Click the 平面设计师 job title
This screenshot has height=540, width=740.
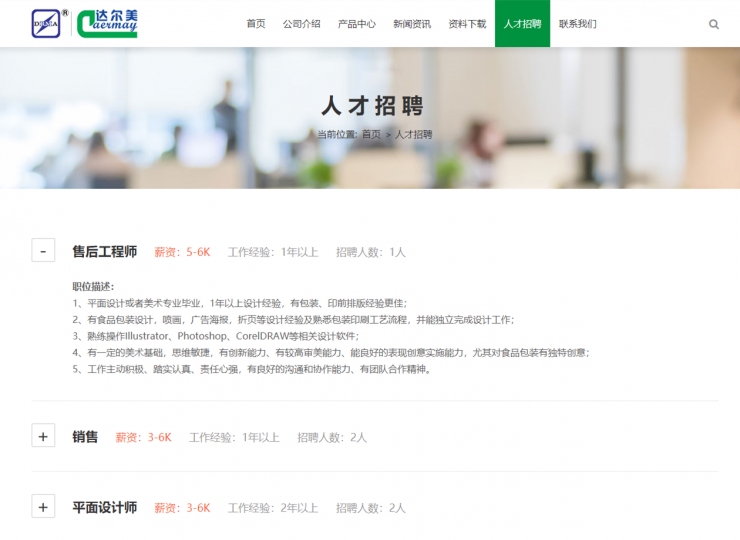coord(105,508)
